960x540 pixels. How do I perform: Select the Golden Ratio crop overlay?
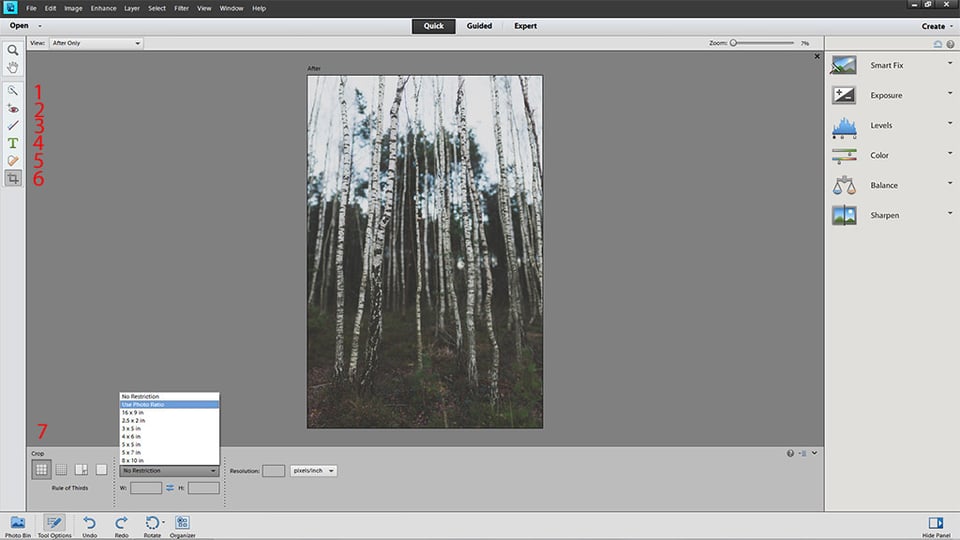coord(81,470)
